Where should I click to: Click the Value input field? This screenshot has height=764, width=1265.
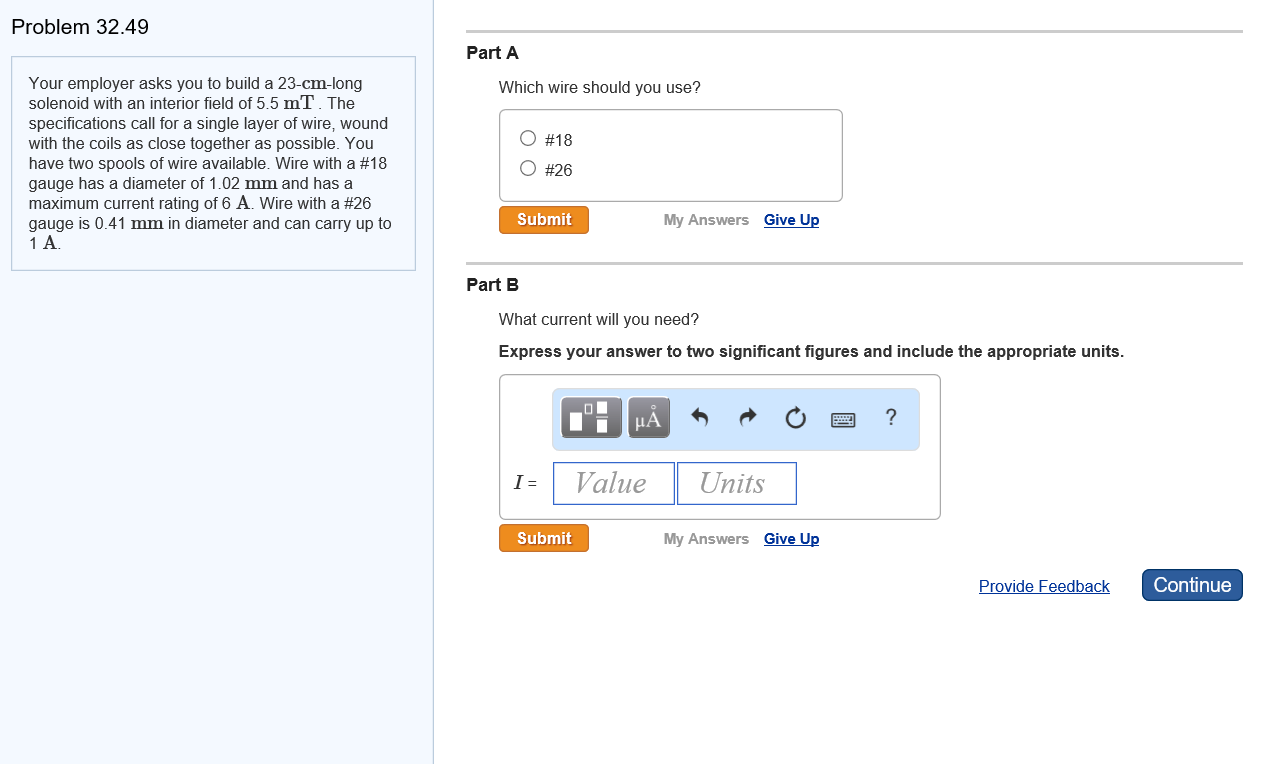[x=613, y=483]
